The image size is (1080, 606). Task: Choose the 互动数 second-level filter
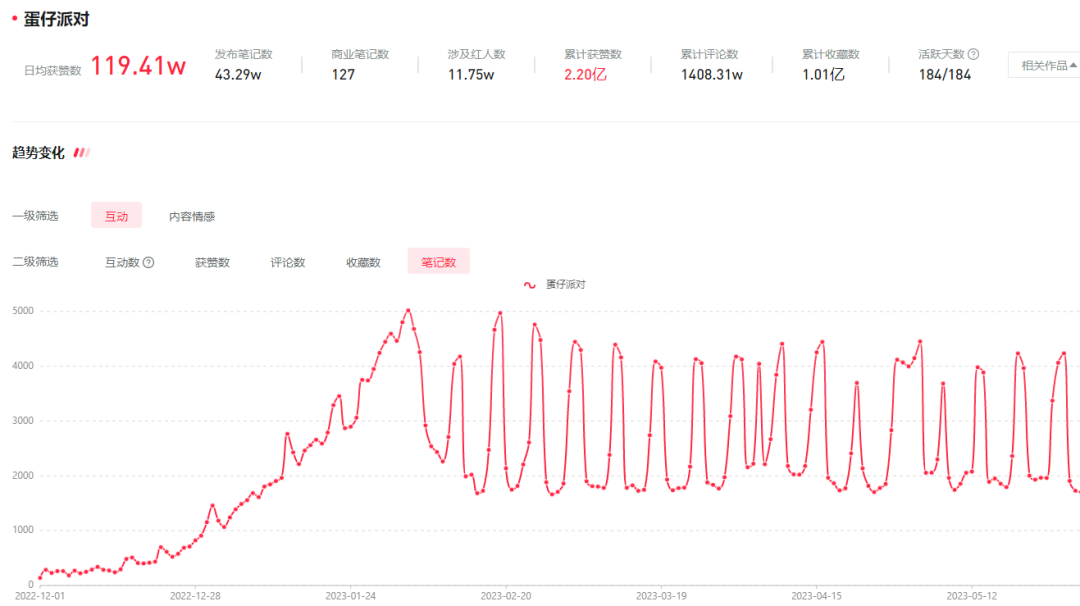122,262
